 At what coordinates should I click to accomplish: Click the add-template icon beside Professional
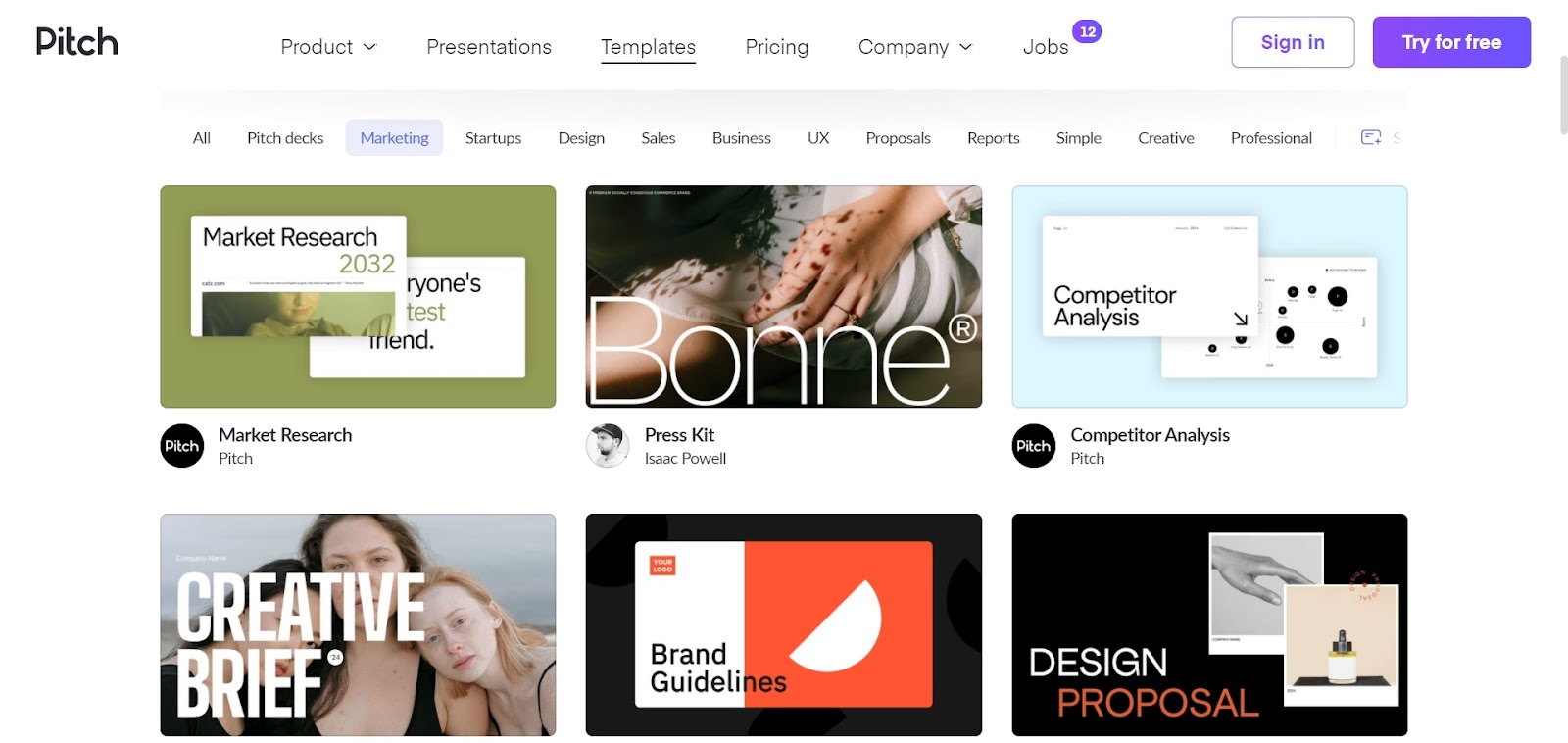pyautogui.click(x=1371, y=137)
